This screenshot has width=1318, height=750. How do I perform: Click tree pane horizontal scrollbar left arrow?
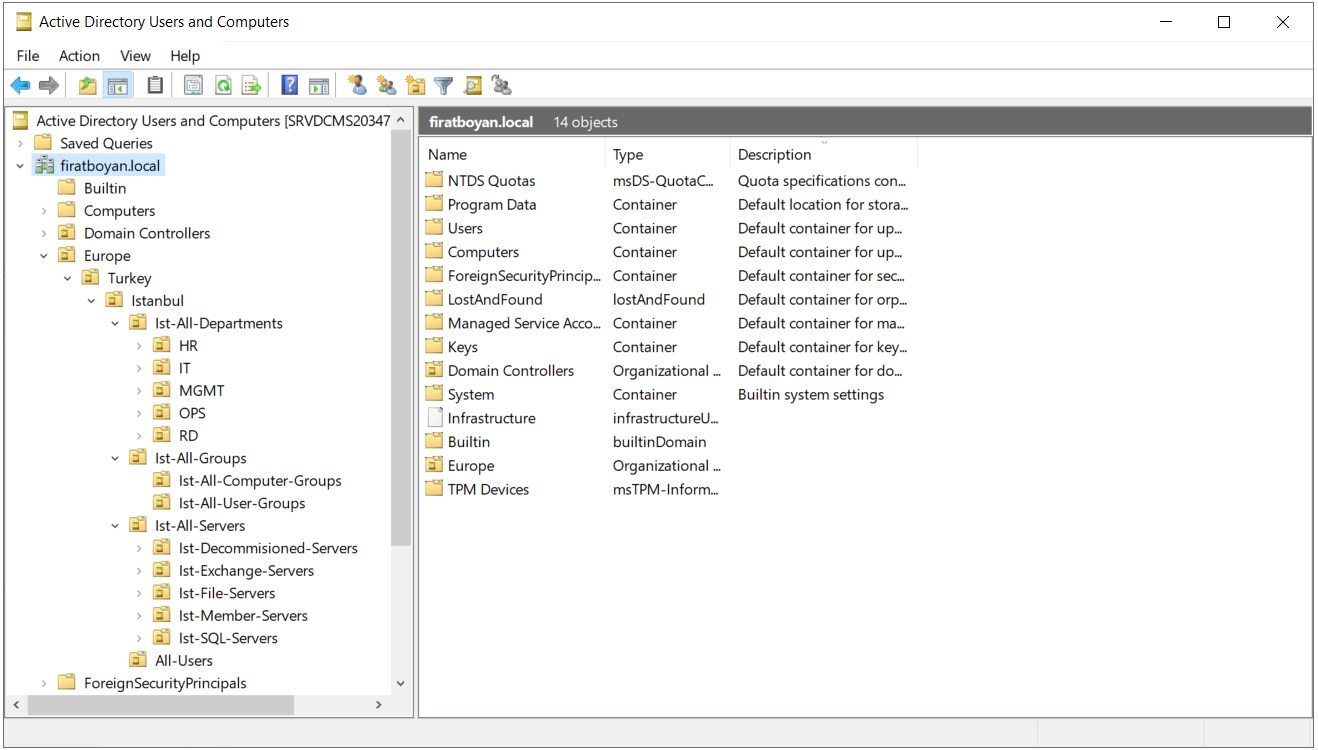[15, 705]
